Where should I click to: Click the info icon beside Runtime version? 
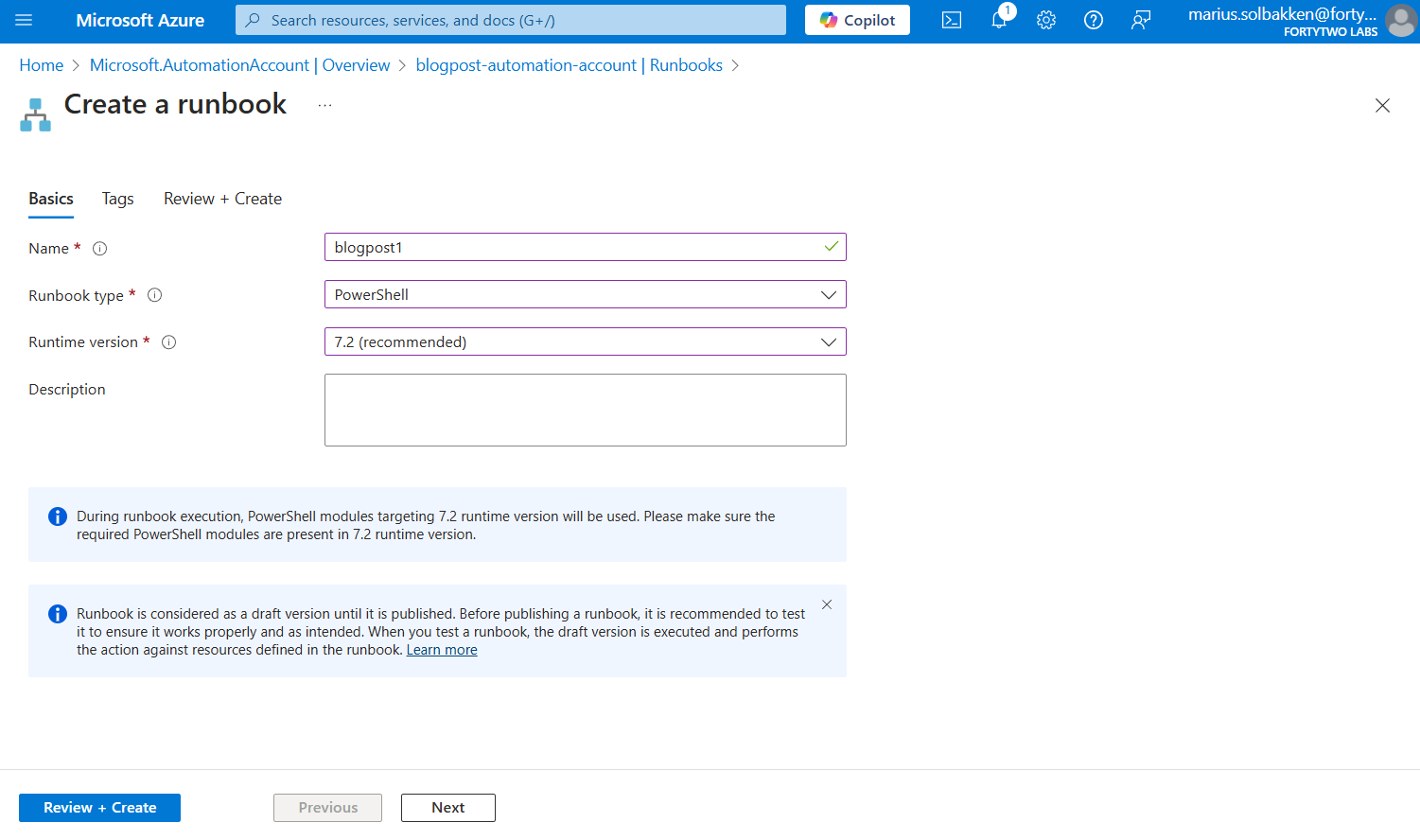[x=169, y=342]
